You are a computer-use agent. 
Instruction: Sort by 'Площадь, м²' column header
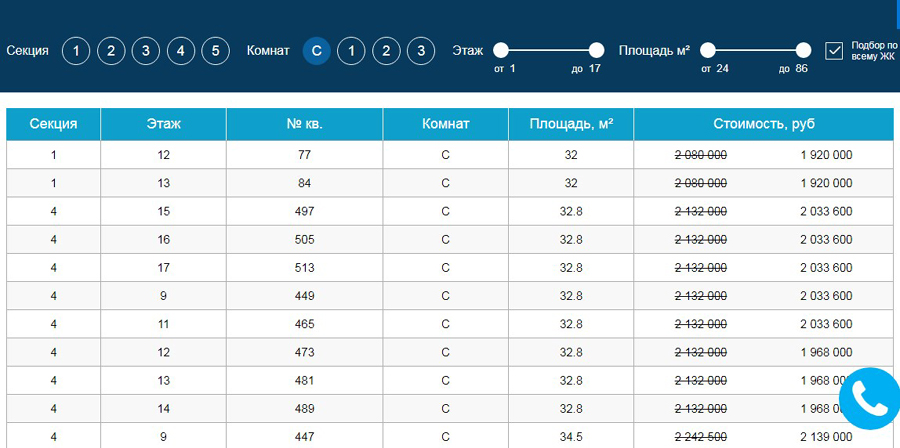[571, 124]
